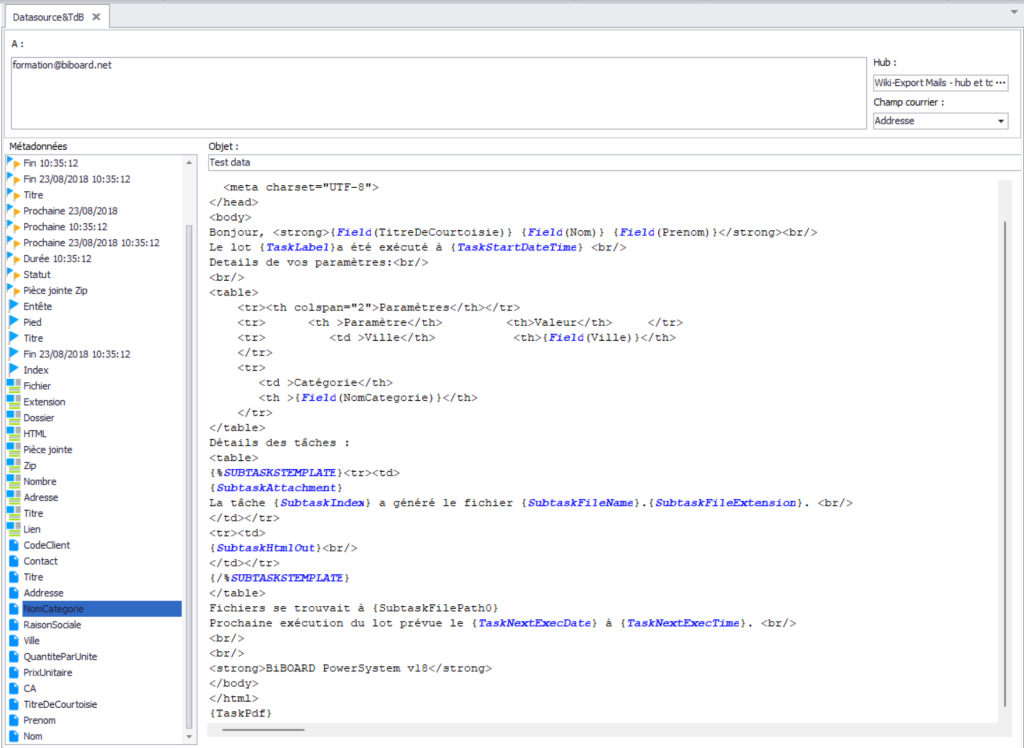Click the document icon beside 'Prenom'
Viewport: 1024px width, 748px height.
click(x=14, y=720)
